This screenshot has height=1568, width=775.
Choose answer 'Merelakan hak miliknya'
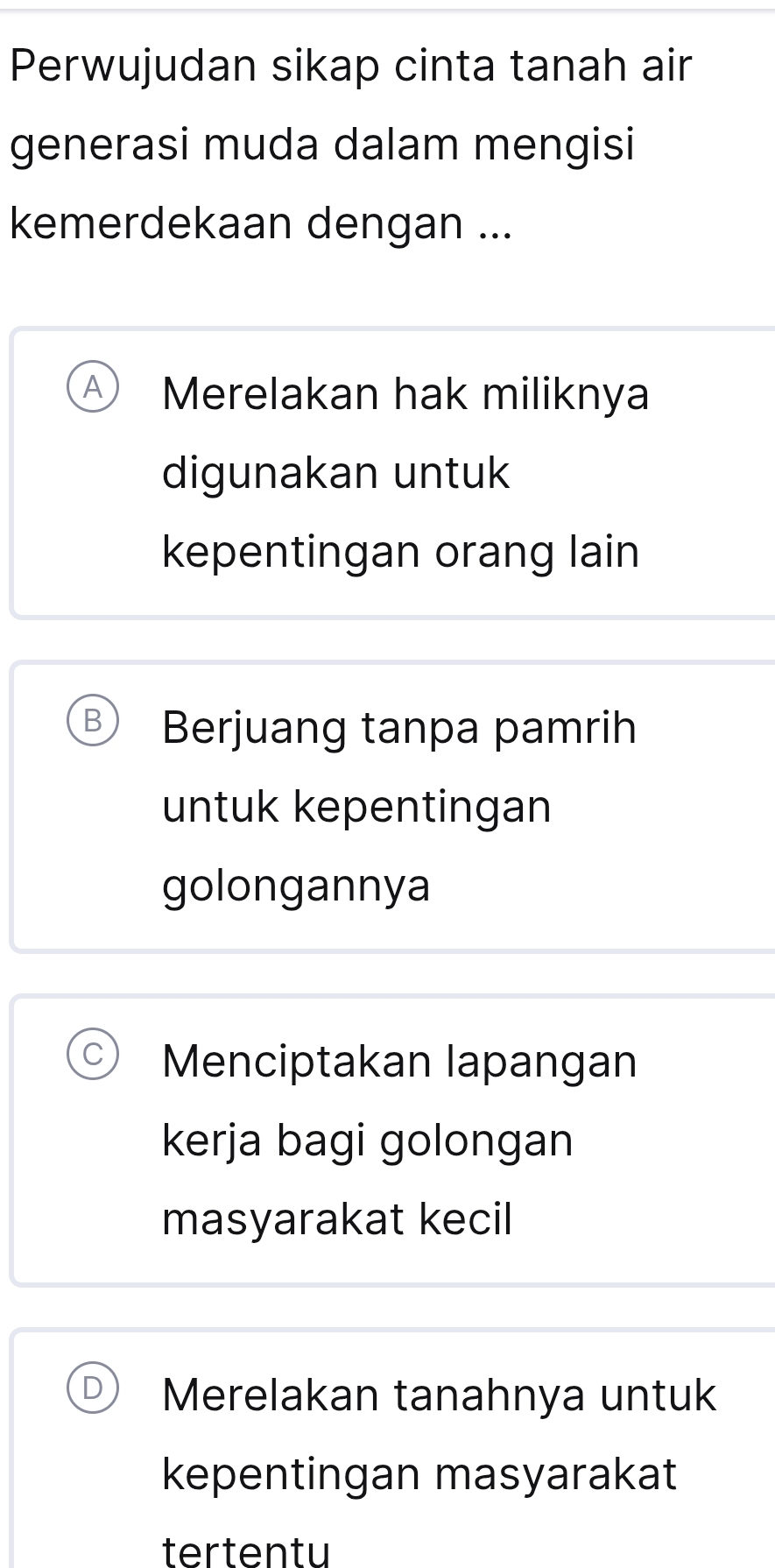click(405, 394)
